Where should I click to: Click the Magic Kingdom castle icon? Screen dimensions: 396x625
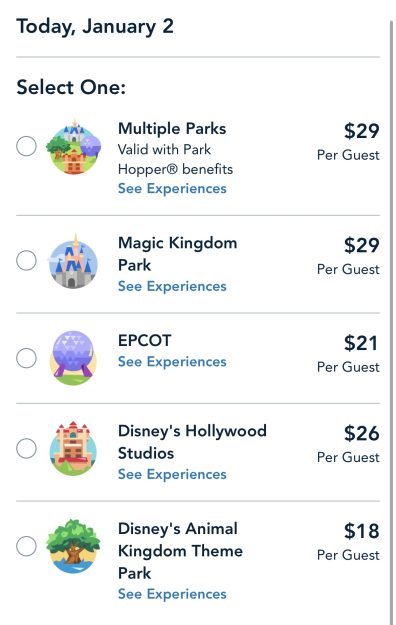pyautogui.click(x=73, y=261)
